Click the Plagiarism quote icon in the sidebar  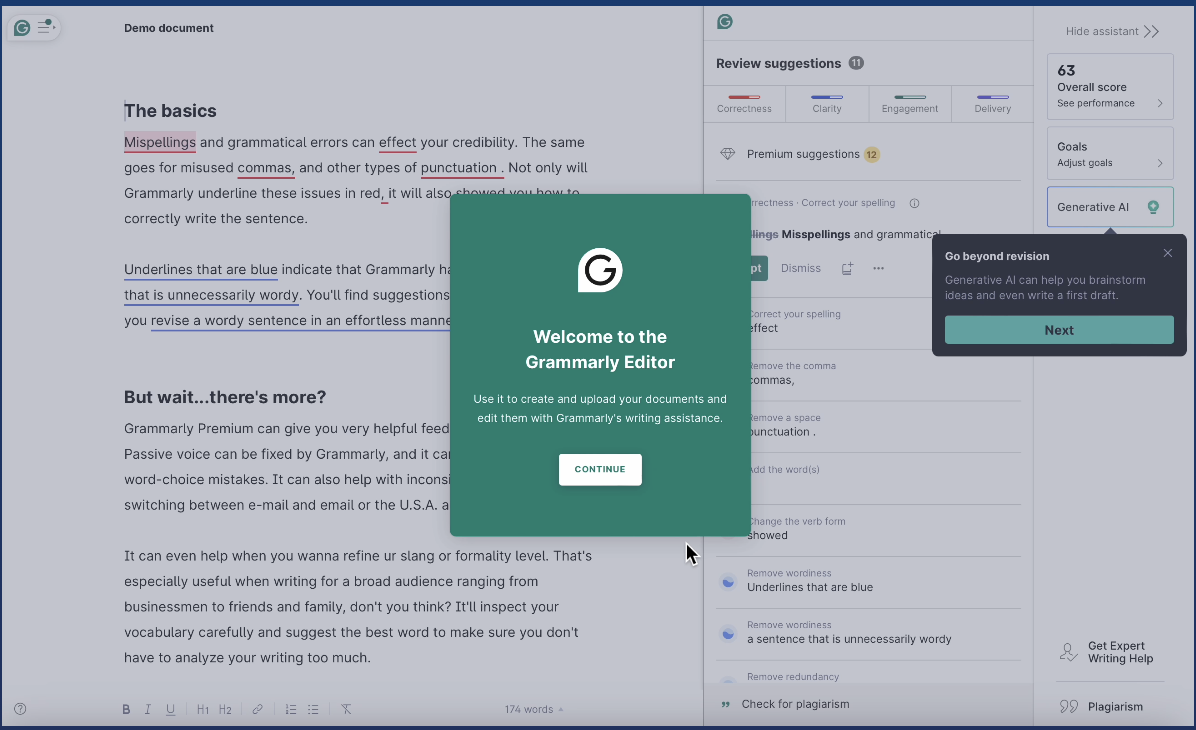point(1069,706)
